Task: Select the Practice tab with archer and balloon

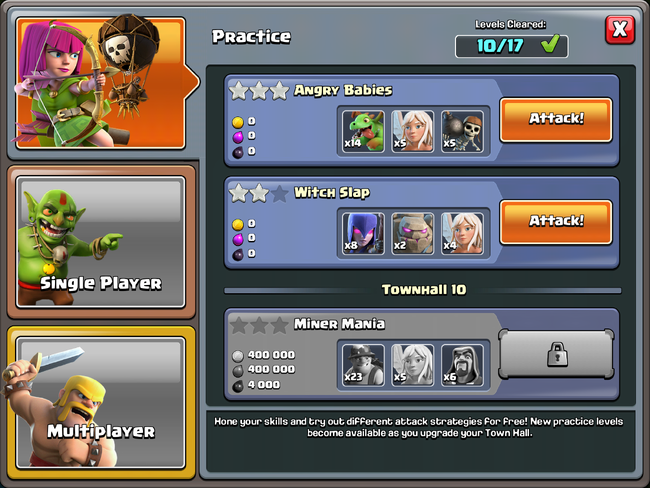Action: (x=100, y=83)
